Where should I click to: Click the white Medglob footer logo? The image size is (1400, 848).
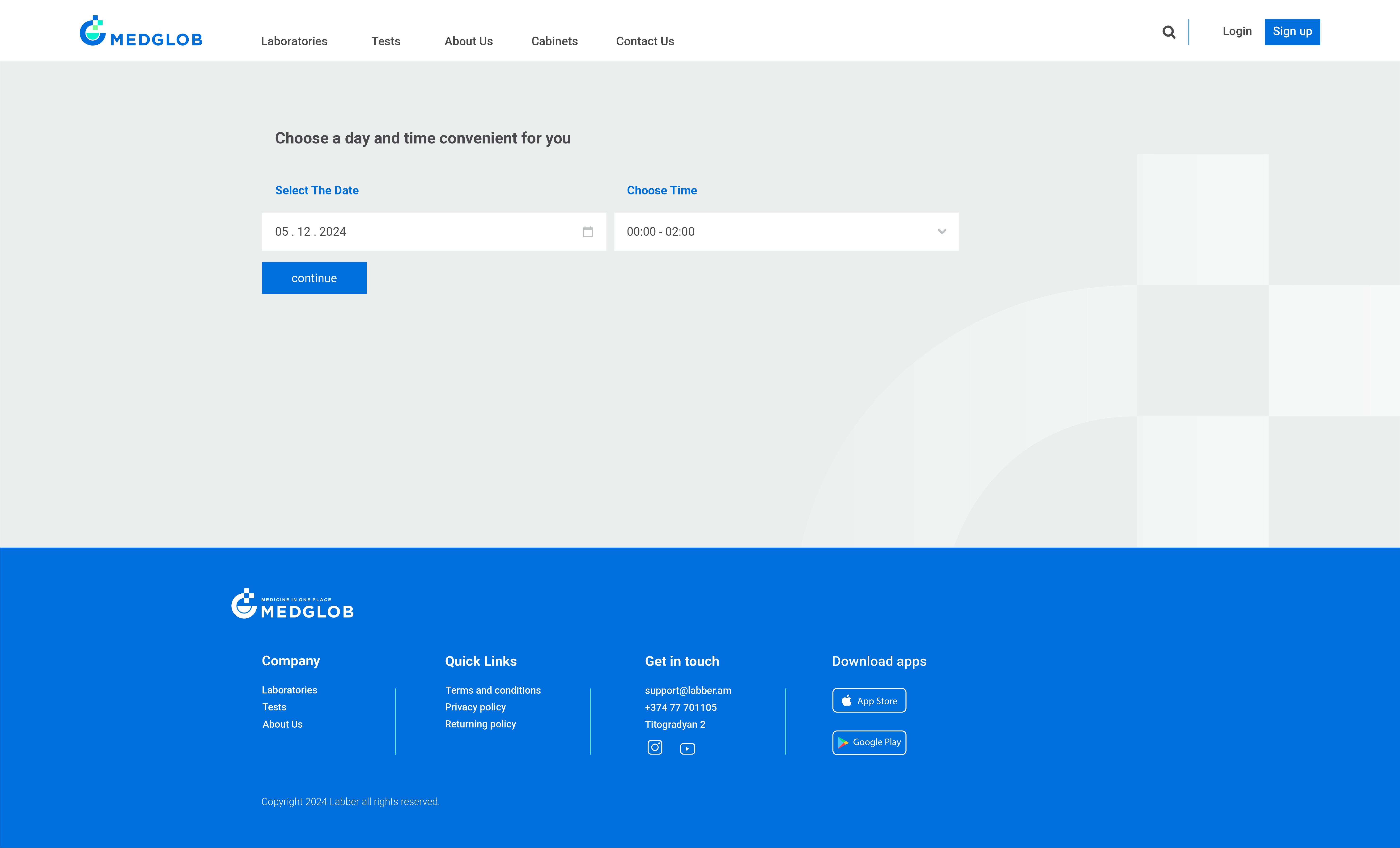tap(293, 604)
